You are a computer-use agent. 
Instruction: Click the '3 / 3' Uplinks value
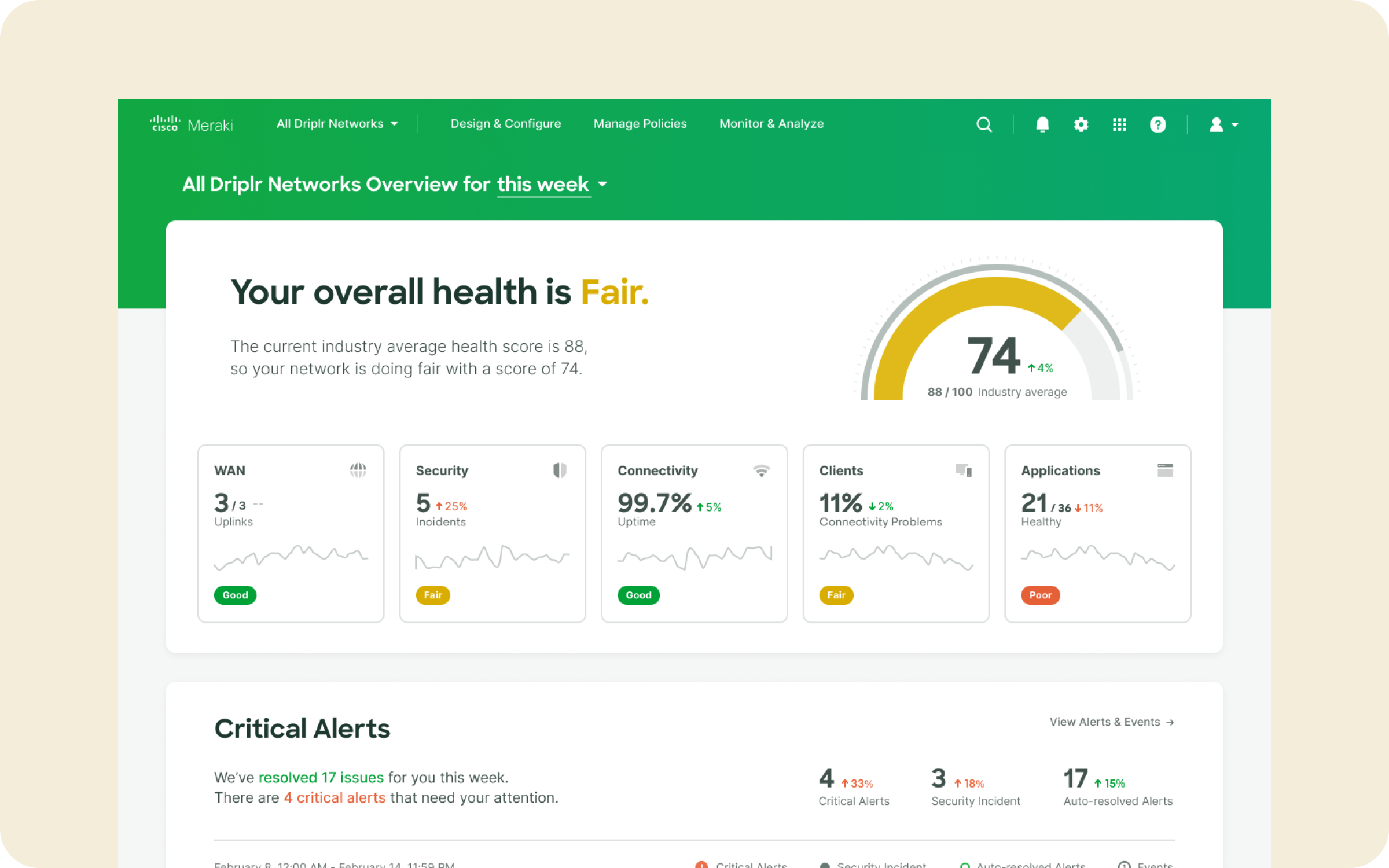coord(230,503)
